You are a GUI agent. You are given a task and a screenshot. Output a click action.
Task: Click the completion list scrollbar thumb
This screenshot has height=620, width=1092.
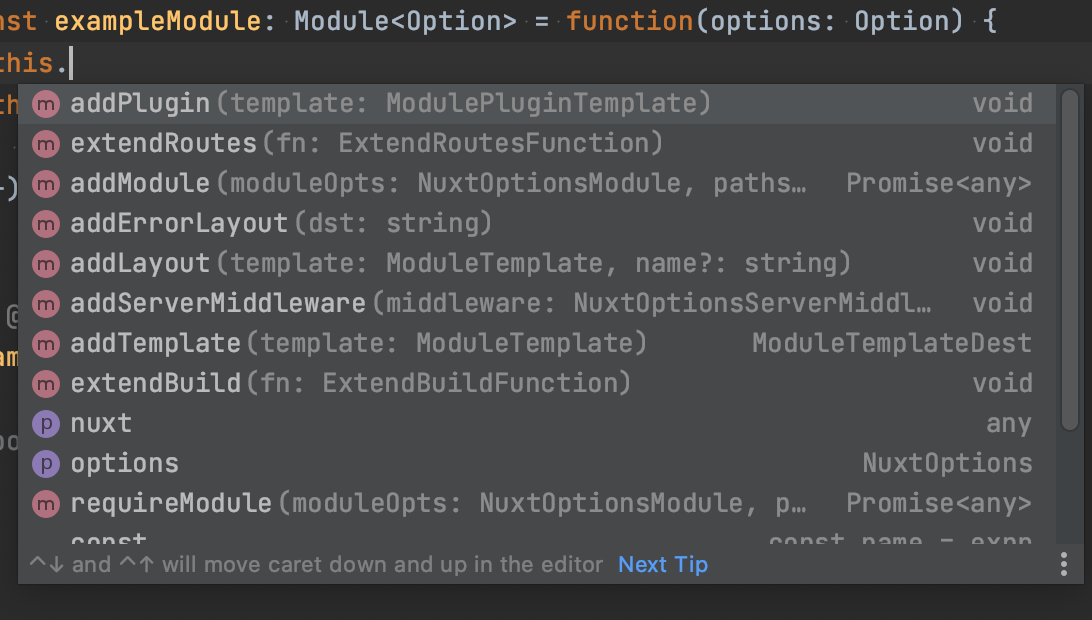(1069, 260)
